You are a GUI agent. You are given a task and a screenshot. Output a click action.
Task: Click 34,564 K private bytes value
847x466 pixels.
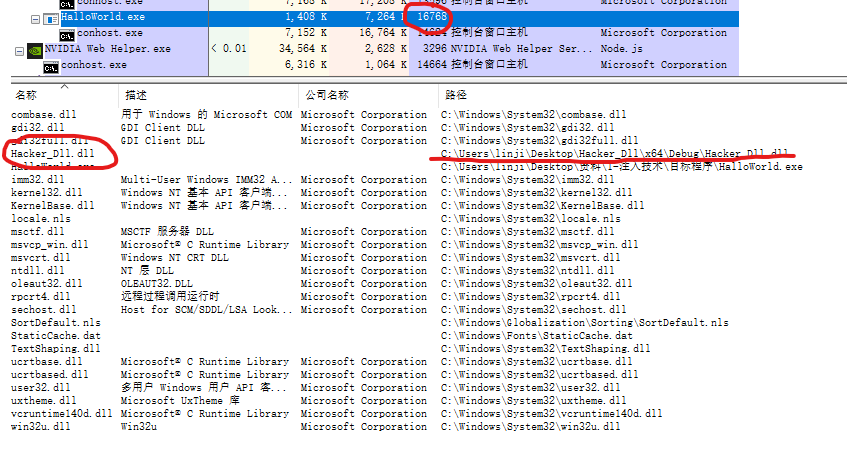pyautogui.click(x=303, y=49)
